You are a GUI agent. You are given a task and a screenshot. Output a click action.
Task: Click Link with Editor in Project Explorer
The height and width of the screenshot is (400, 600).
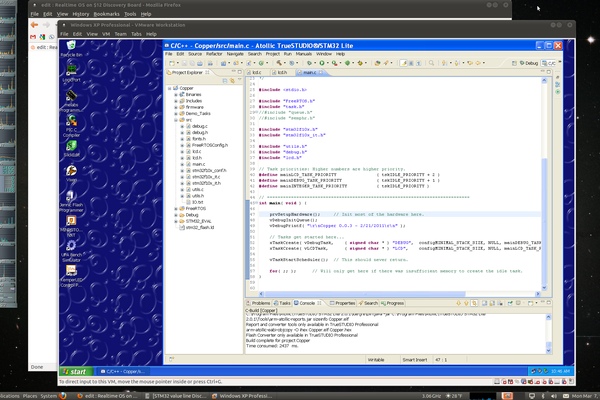click(x=232, y=81)
